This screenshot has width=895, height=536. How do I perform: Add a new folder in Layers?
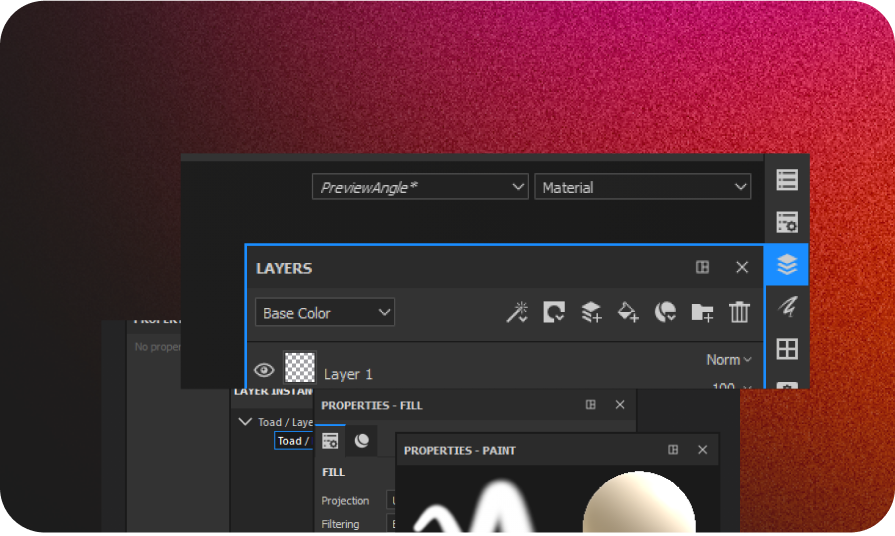pos(702,312)
